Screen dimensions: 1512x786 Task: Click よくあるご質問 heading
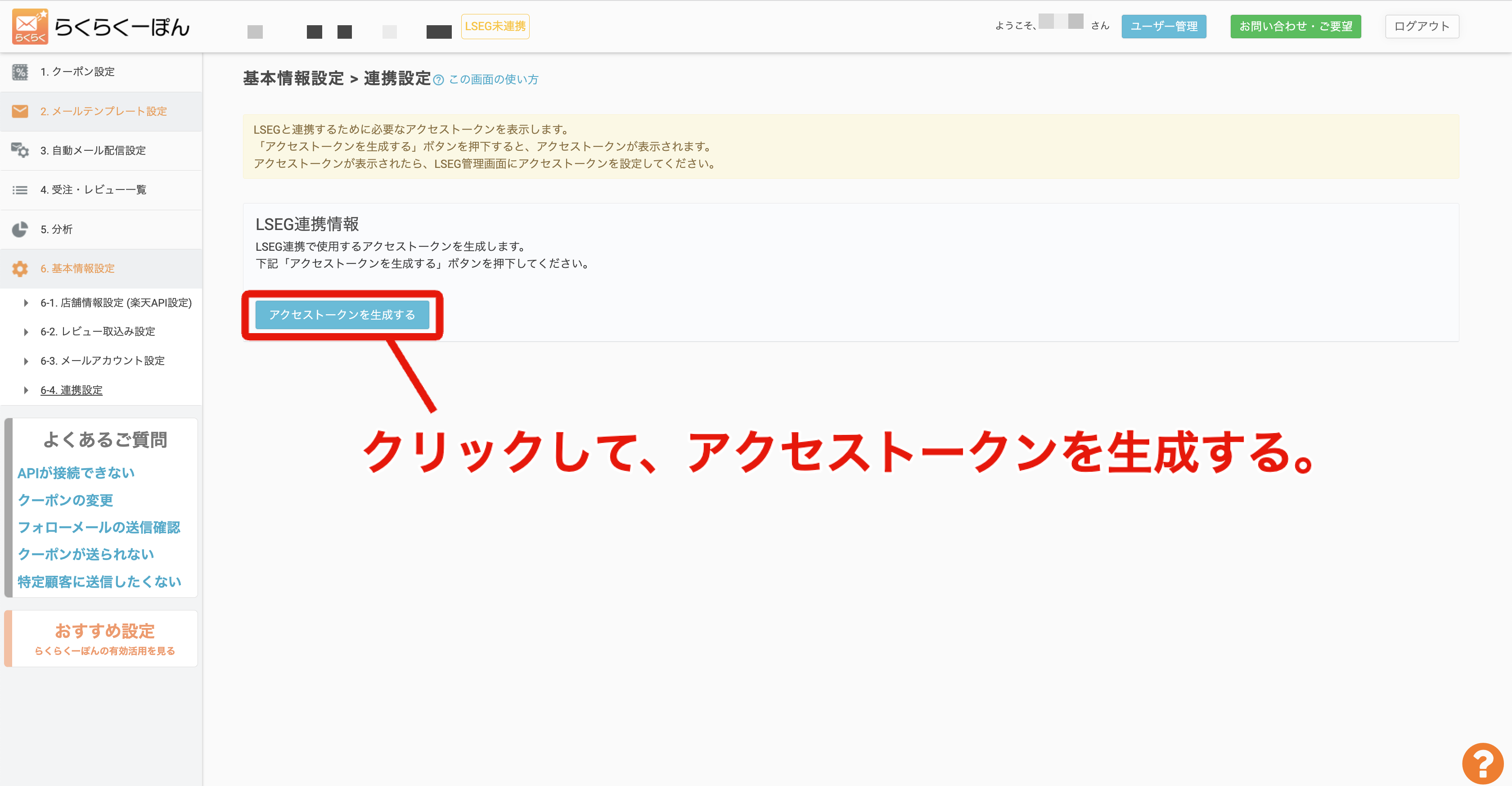105,440
